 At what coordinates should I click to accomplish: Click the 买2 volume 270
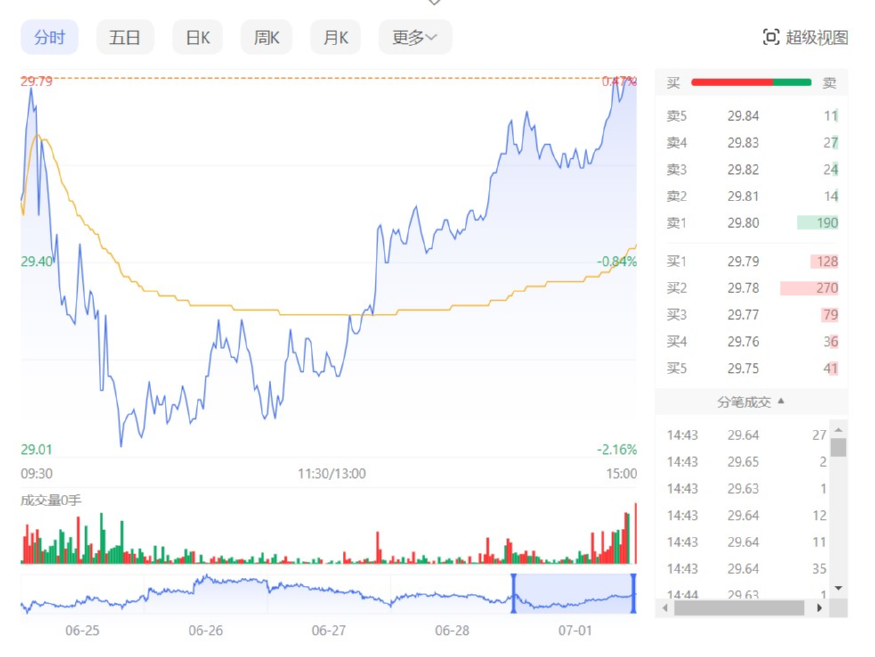click(828, 288)
